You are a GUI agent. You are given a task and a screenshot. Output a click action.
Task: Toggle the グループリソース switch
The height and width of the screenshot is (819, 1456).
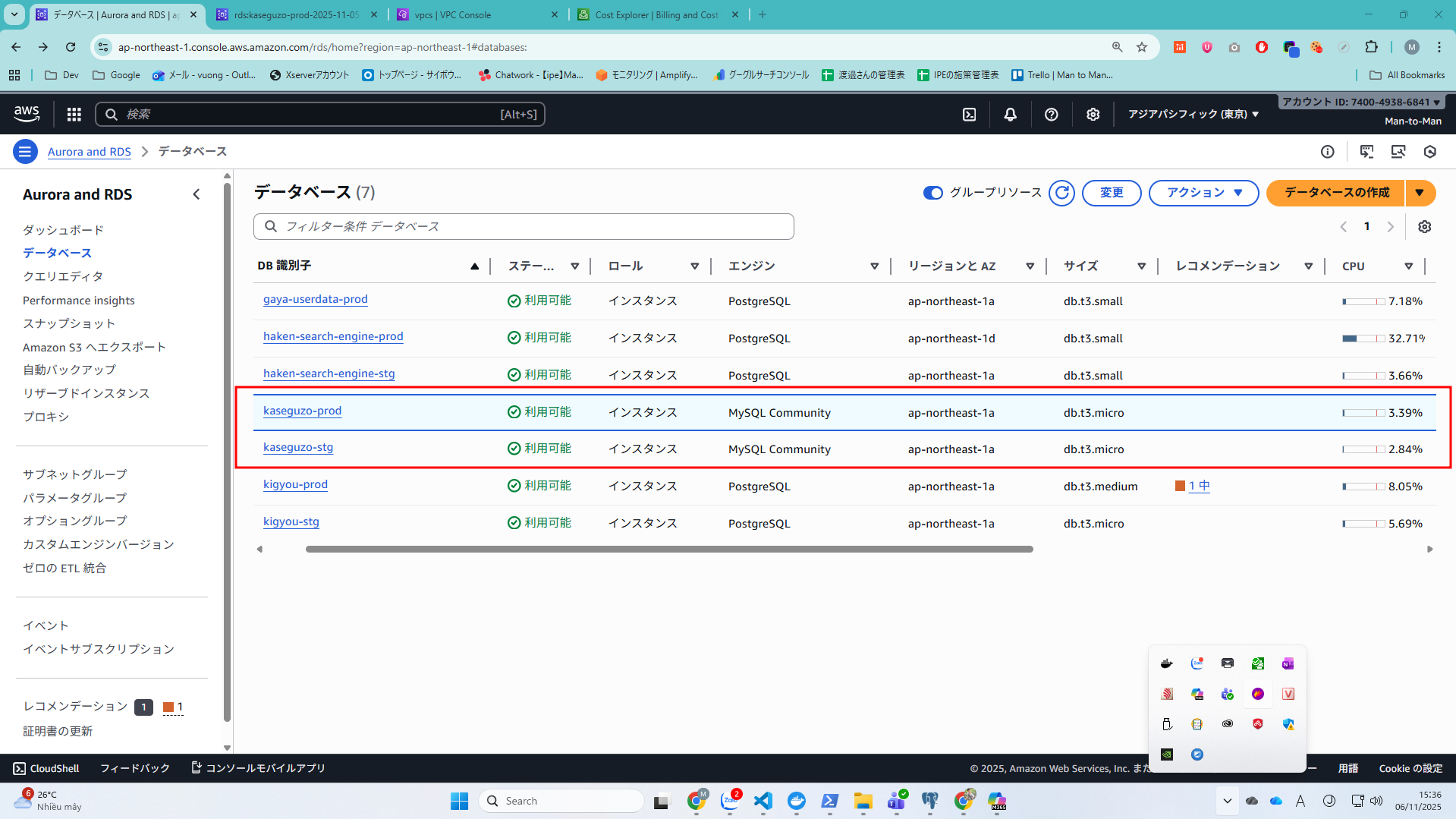pyautogui.click(x=932, y=193)
